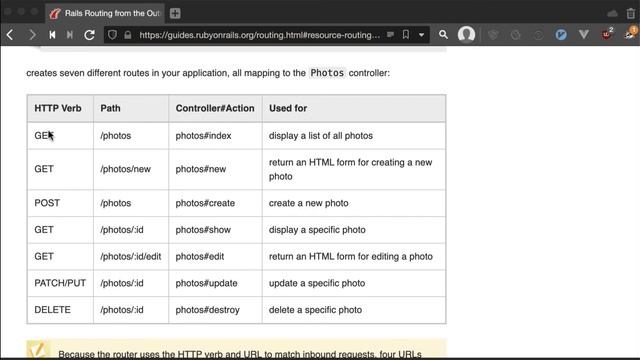The image size is (640, 360).
Task: Click the photos#edit cell
Action: [x=215, y=256]
